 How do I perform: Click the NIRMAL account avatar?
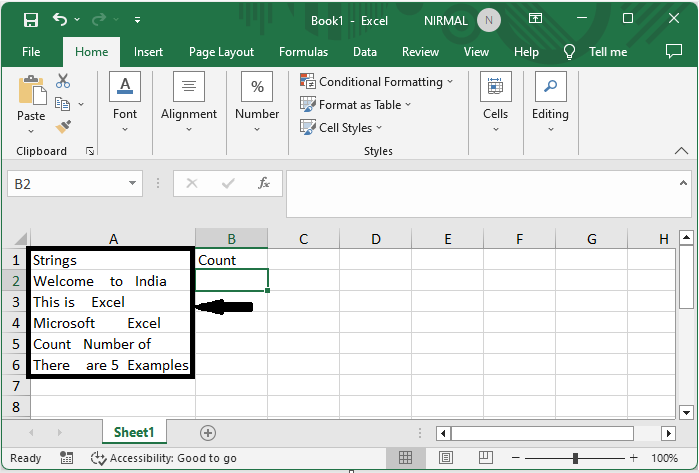coord(489,21)
